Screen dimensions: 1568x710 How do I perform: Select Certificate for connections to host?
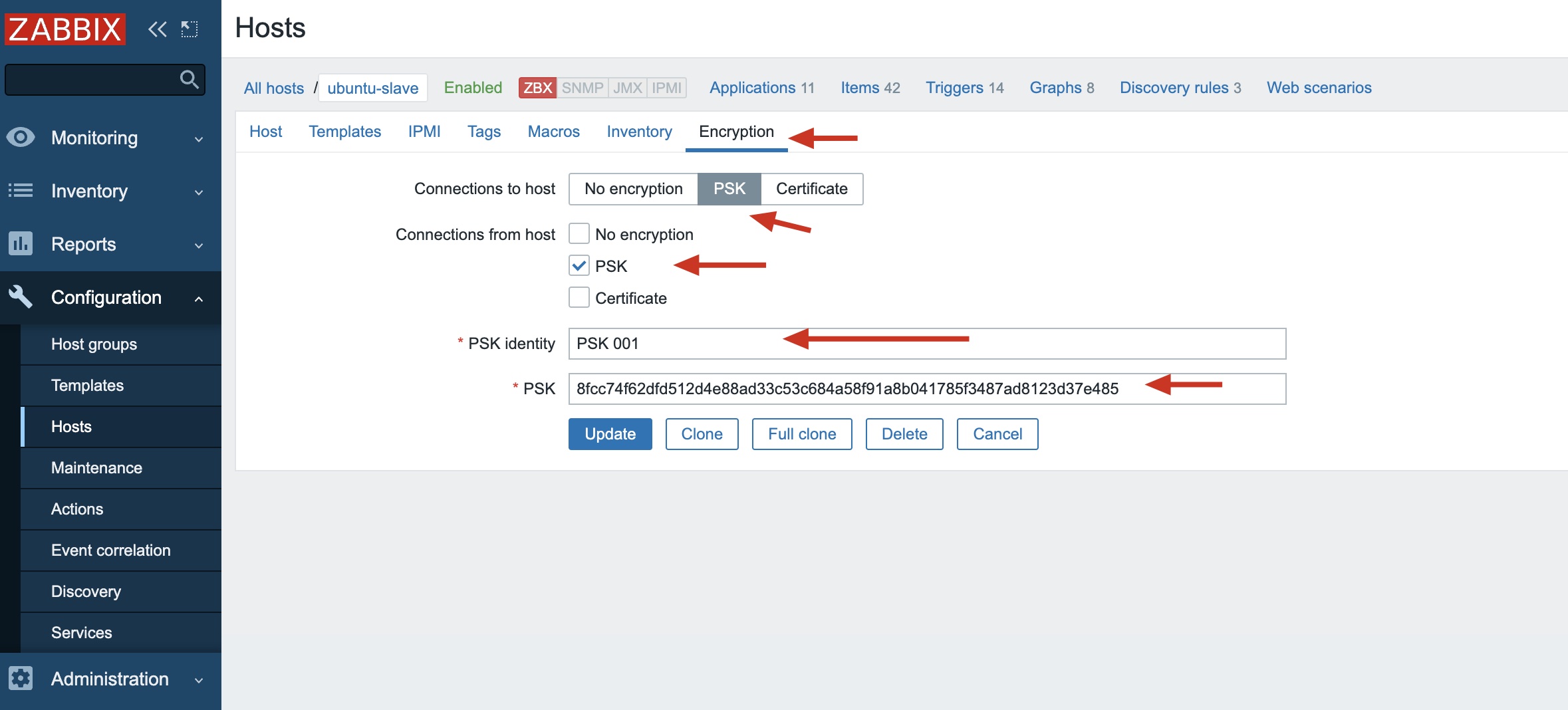pos(812,189)
